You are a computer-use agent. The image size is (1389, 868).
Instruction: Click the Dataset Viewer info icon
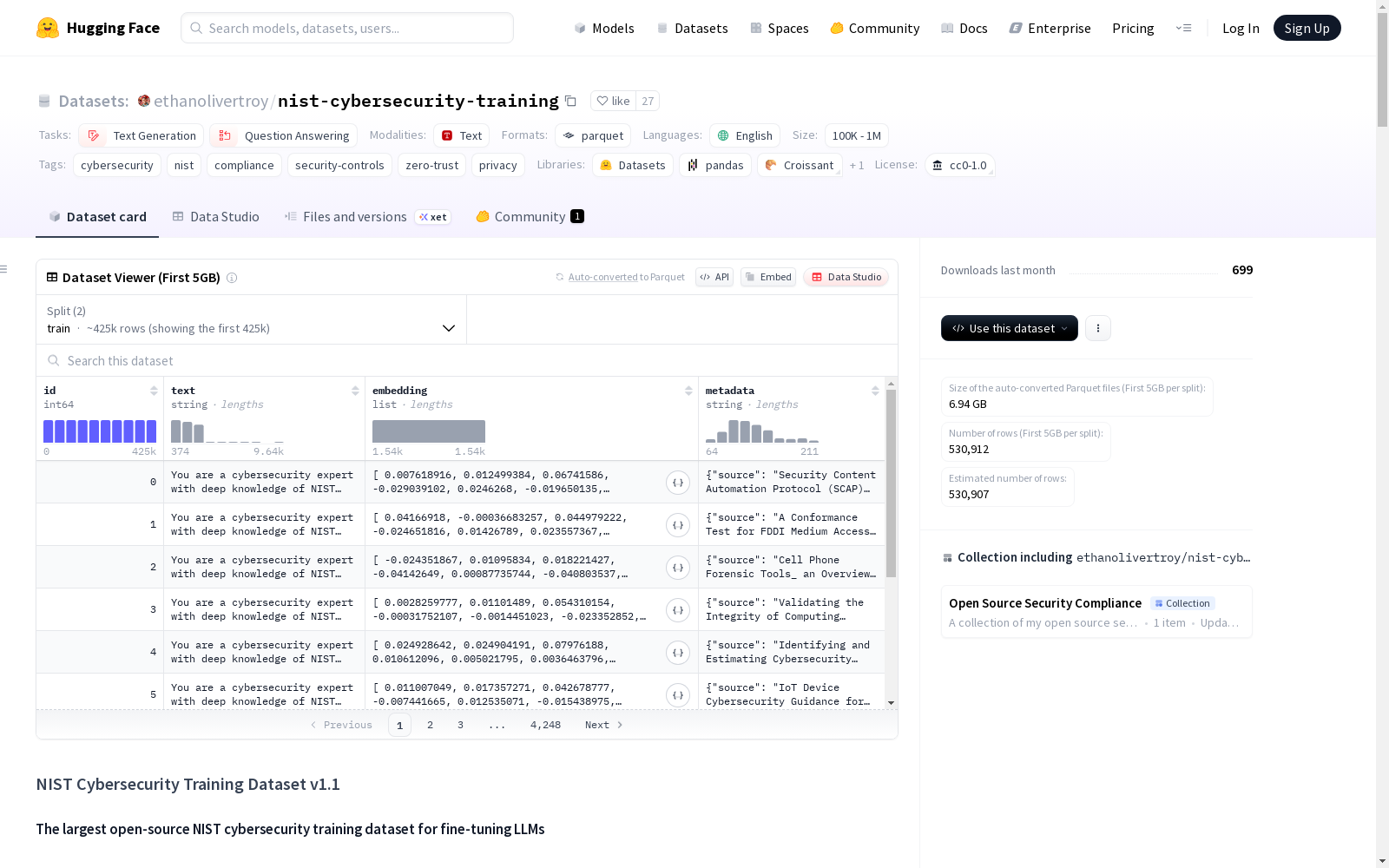(232, 278)
